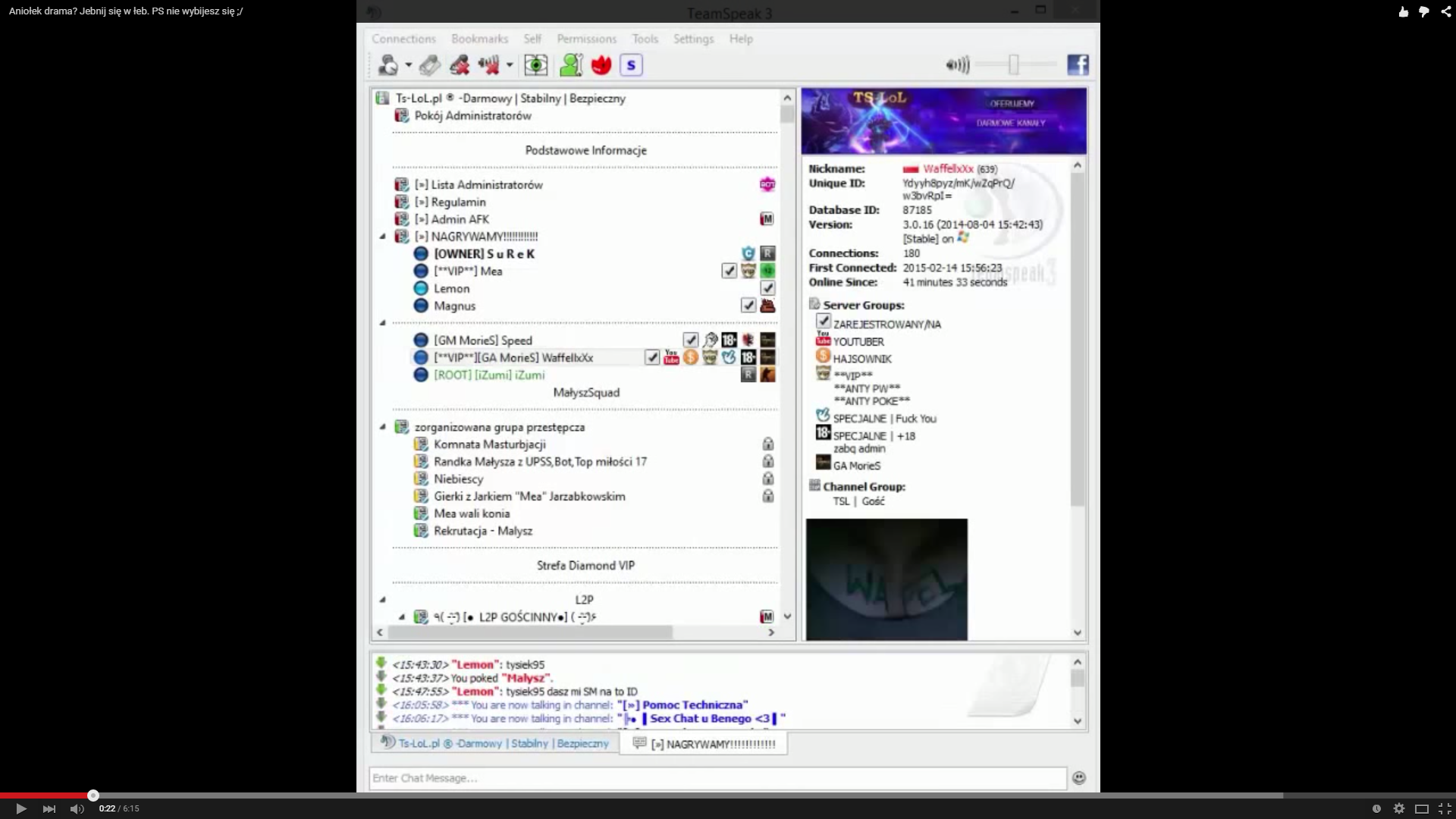Switch to the Ts-LoL.pl server chat tab

495,743
